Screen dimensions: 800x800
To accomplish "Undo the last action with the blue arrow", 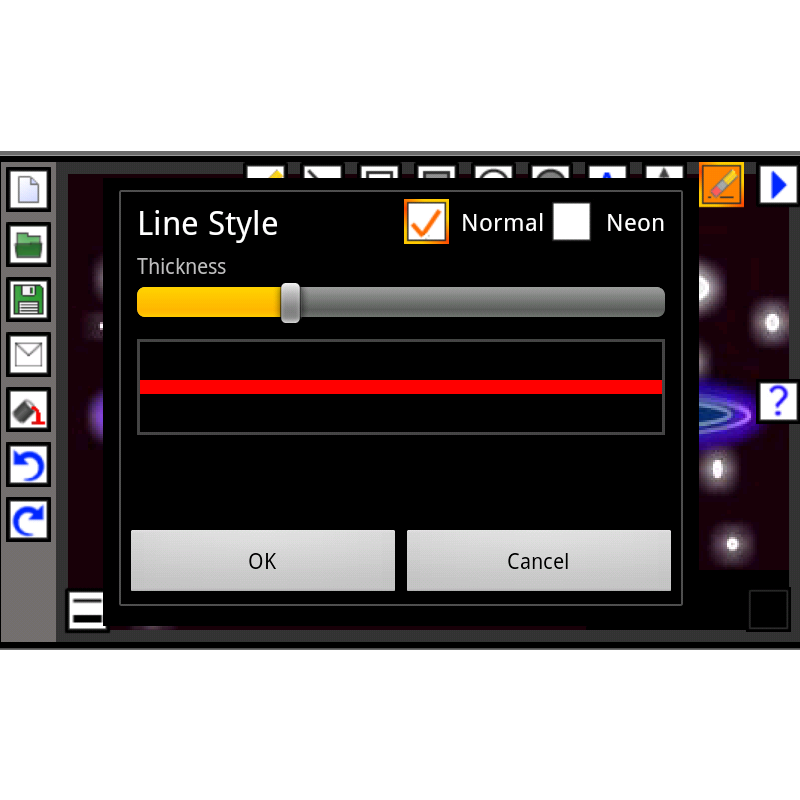I will [29, 465].
